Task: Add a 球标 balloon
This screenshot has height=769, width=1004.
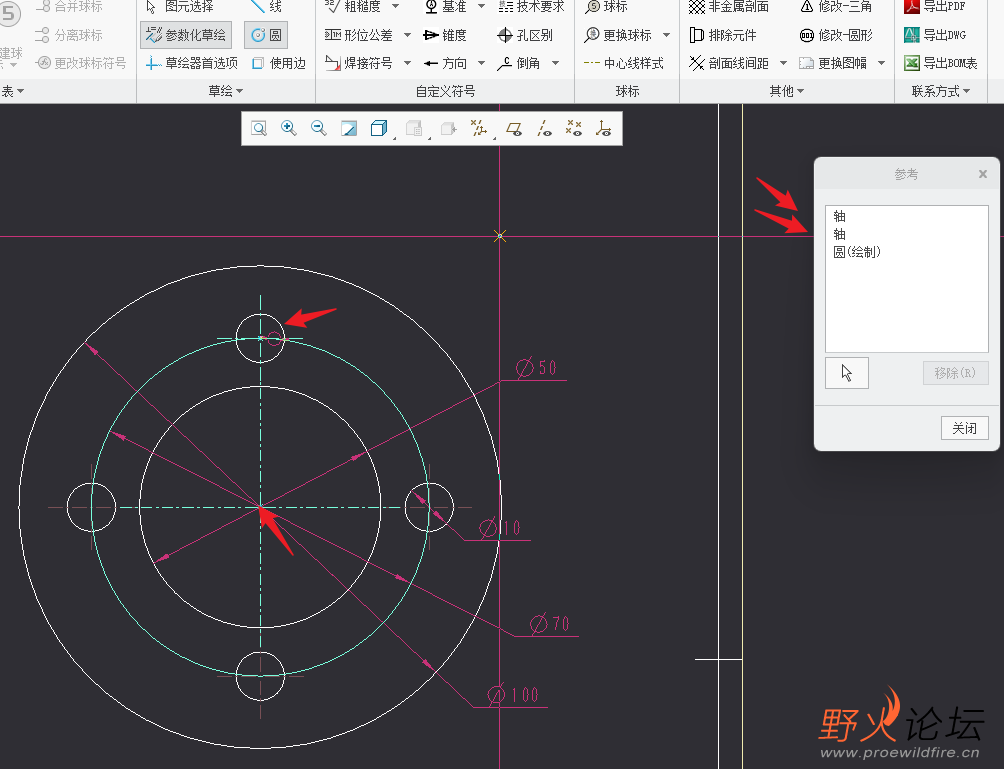Action: (x=606, y=7)
